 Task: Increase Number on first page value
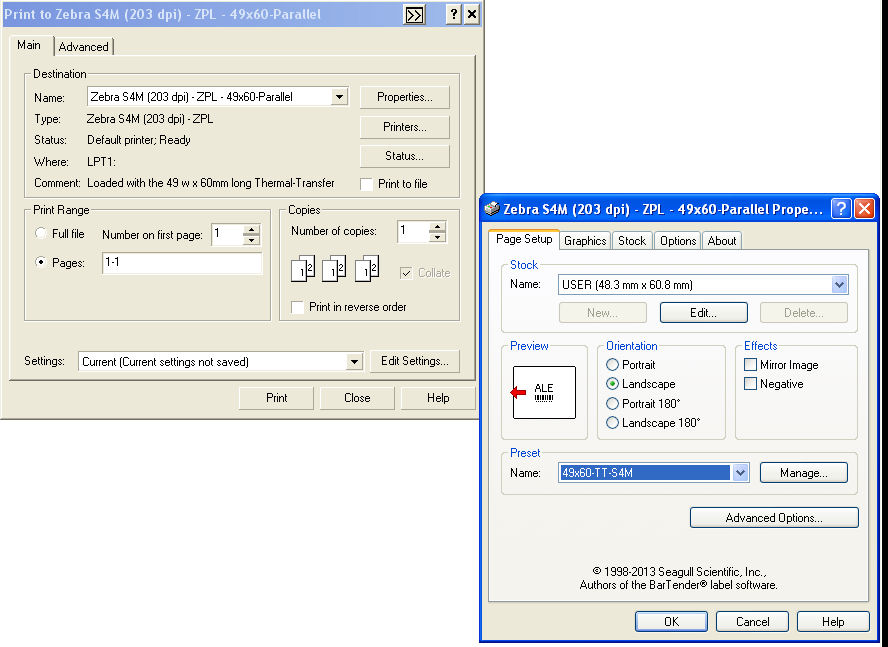(251, 229)
